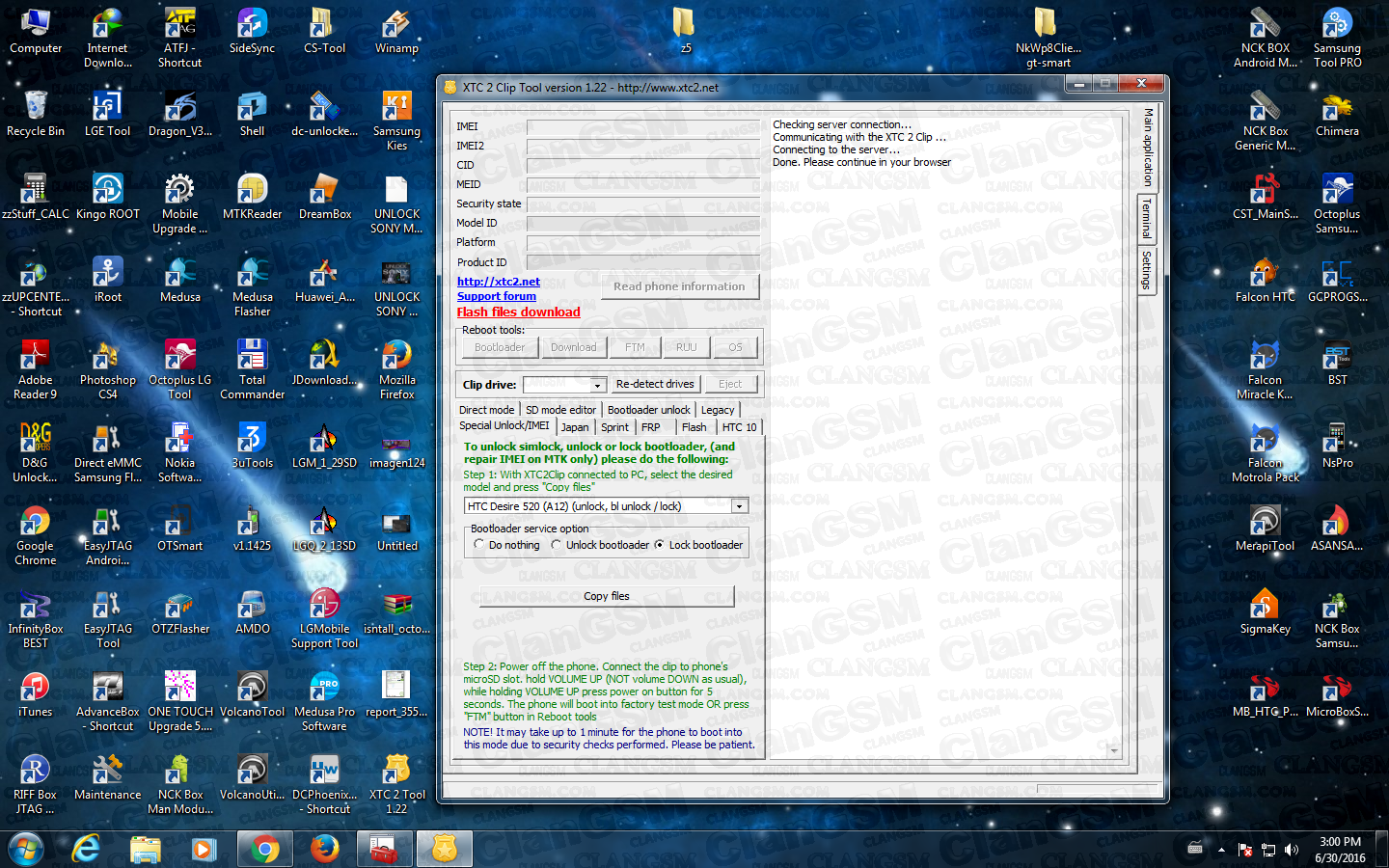Open the Total Commander desktop icon
1389x868 pixels.
pyautogui.click(x=252, y=369)
